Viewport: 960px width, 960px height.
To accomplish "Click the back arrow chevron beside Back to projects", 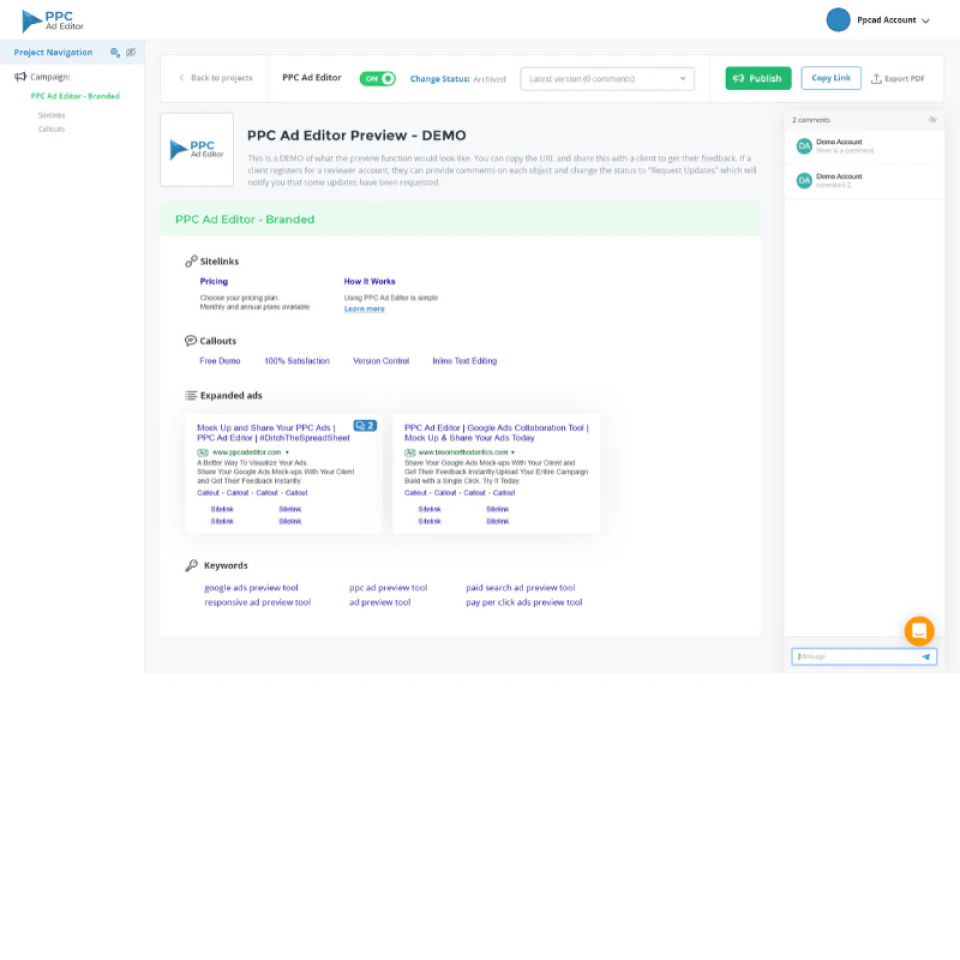I will (x=181, y=78).
